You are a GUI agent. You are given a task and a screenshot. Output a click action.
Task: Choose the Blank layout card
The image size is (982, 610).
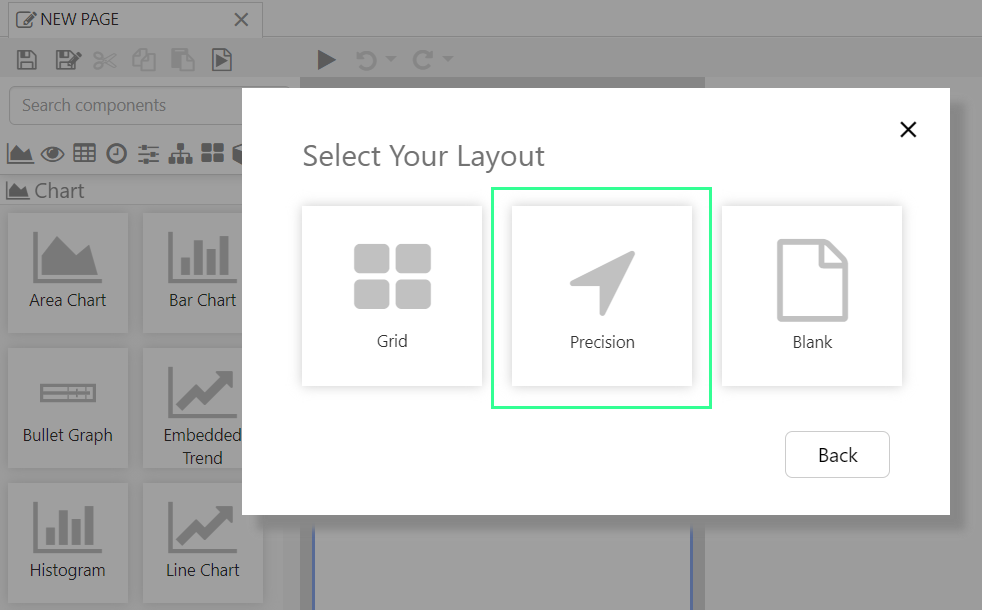(x=812, y=296)
